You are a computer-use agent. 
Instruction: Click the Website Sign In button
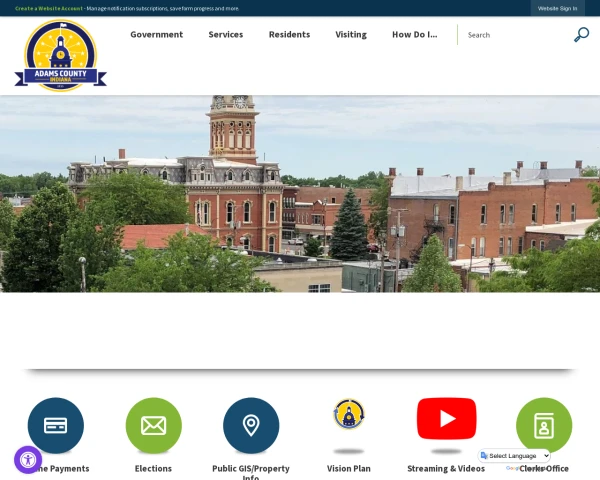click(557, 8)
